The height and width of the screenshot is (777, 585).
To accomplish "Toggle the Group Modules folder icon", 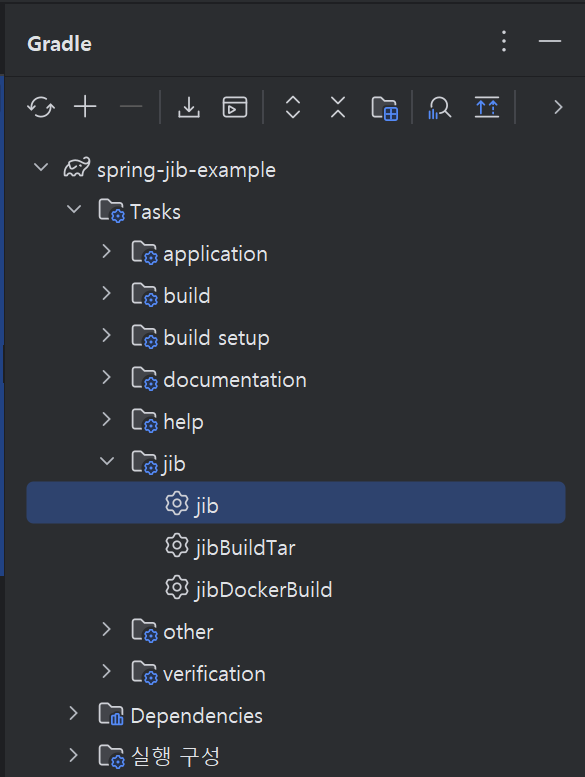I will 384,108.
